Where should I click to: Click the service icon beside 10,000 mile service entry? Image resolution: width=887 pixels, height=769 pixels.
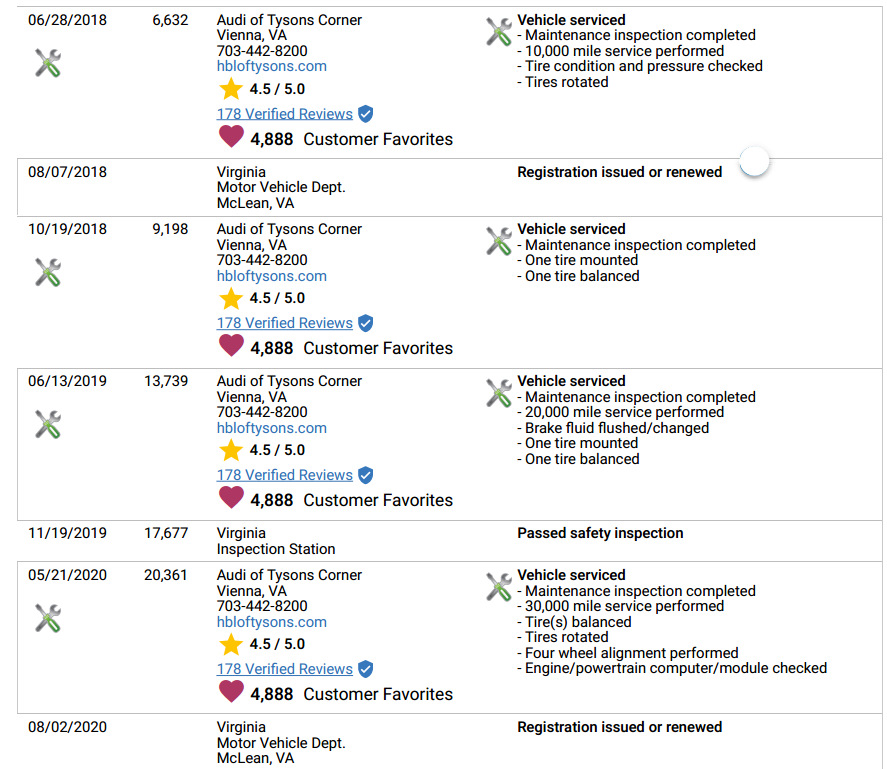pos(499,32)
